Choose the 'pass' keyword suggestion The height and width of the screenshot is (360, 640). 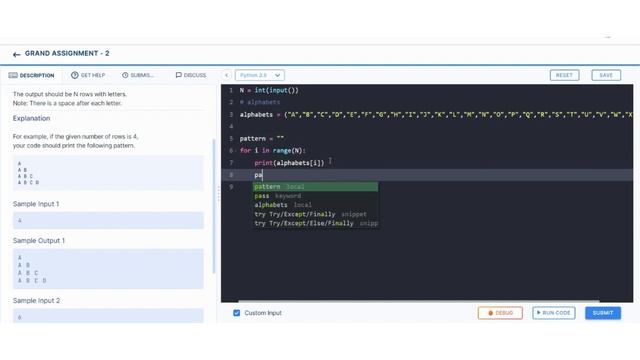[315, 196]
